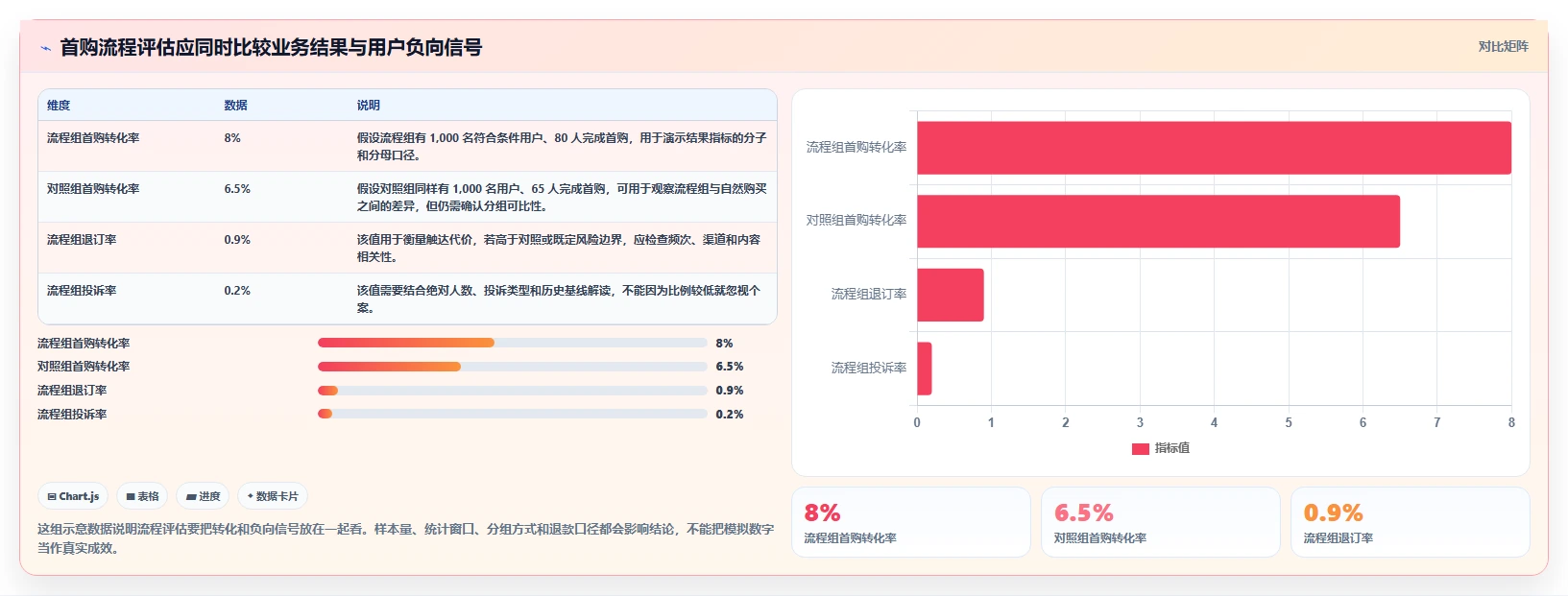1568x596 pixels.
Task: Open the 0.9% 流程组退订率 stat card
Action: (x=1411, y=522)
